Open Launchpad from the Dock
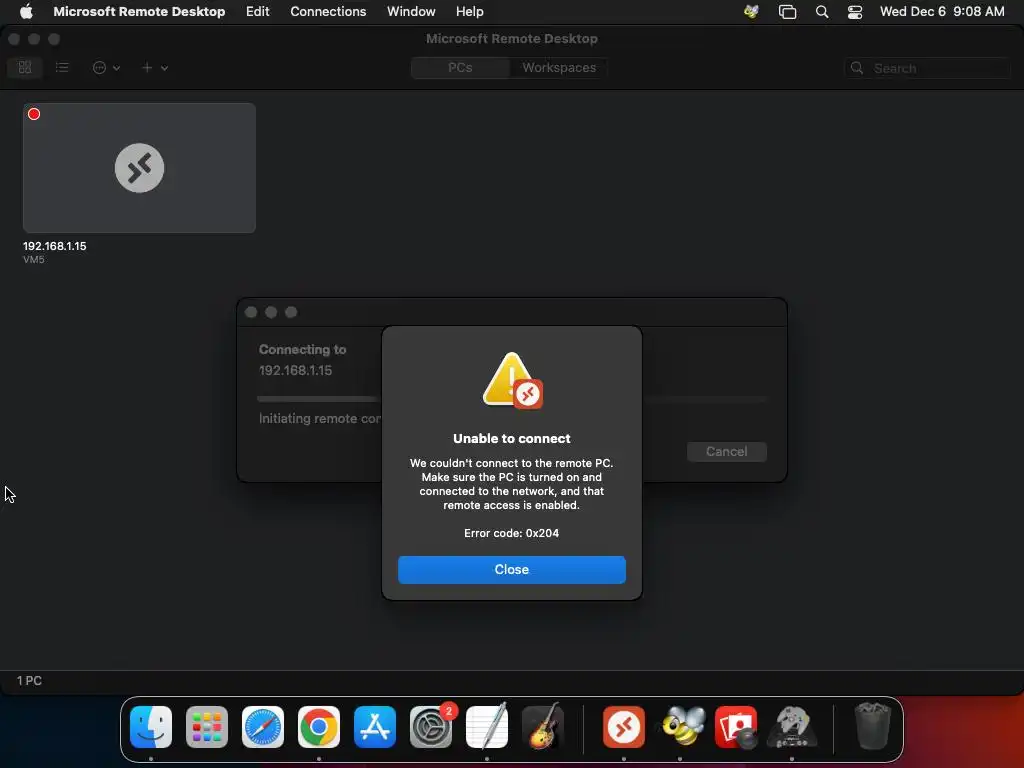 point(207,727)
